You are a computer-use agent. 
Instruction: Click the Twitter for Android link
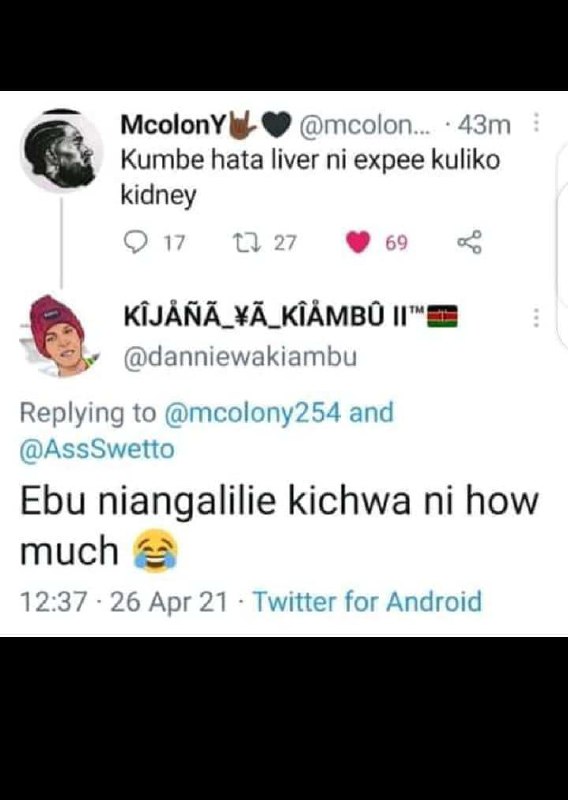pos(367,601)
